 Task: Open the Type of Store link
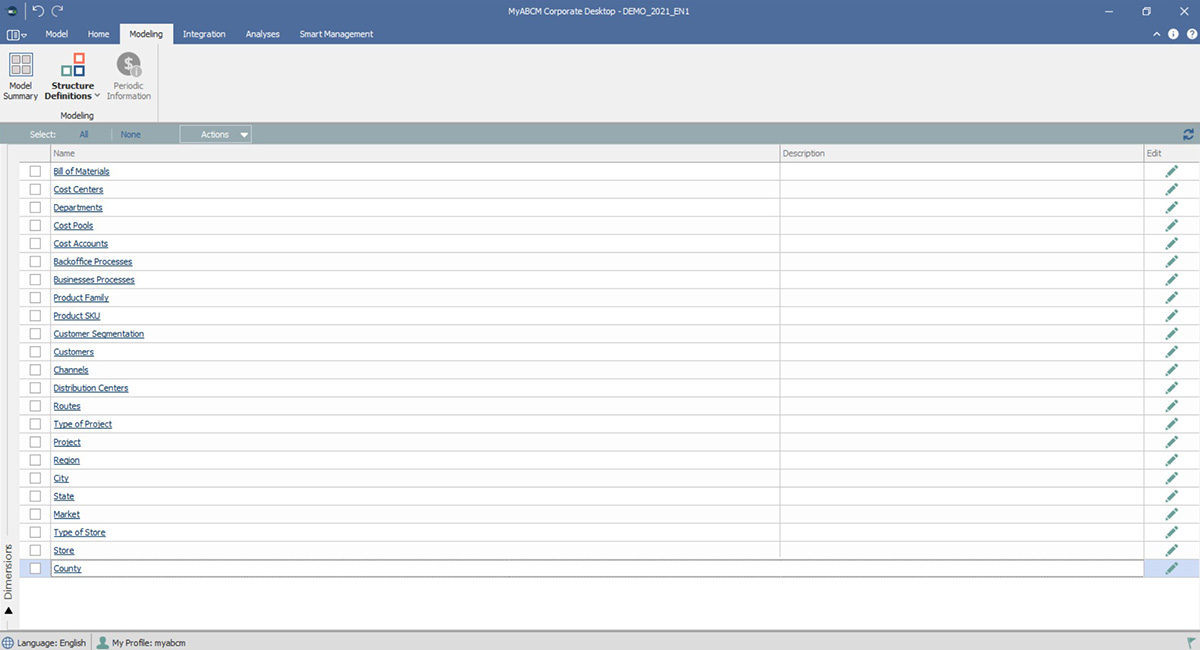pyautogui.click(x=79, y=533)
